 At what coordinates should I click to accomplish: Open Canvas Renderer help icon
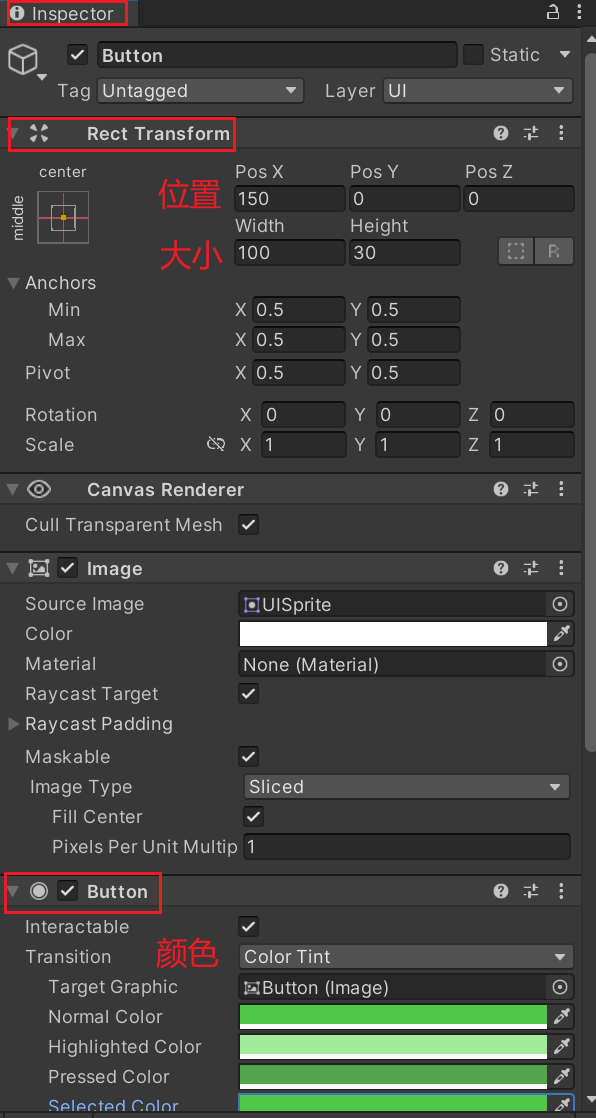501,489
